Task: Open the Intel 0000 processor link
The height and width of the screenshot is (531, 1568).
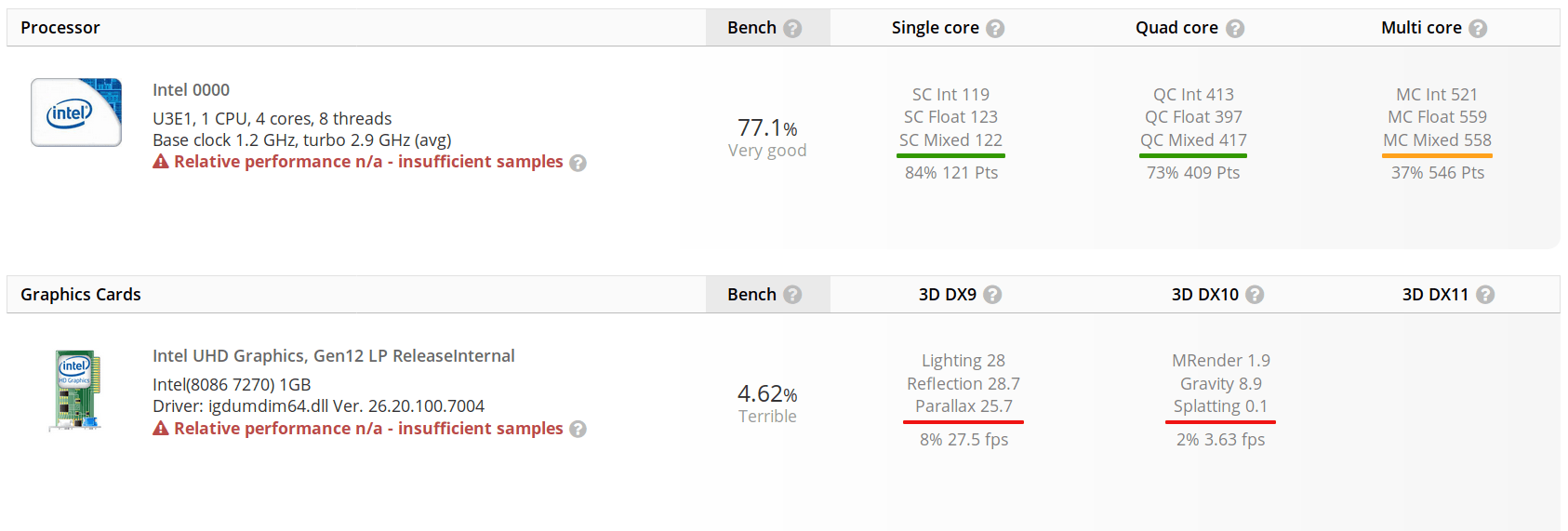Action: tap(191, 90)
